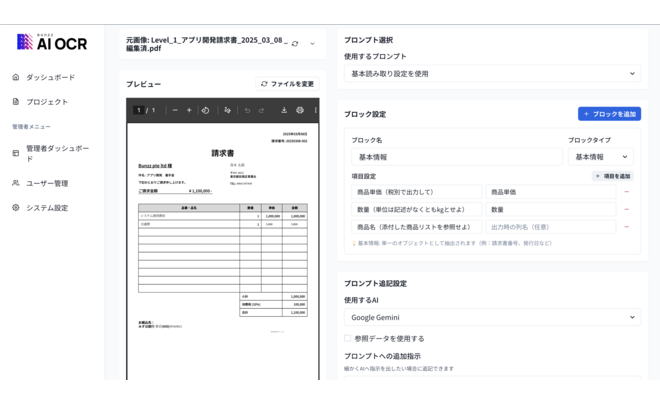Open ユーザー管理 in the sidebar
The image size is (660, 405).
(x=47, y=183)
